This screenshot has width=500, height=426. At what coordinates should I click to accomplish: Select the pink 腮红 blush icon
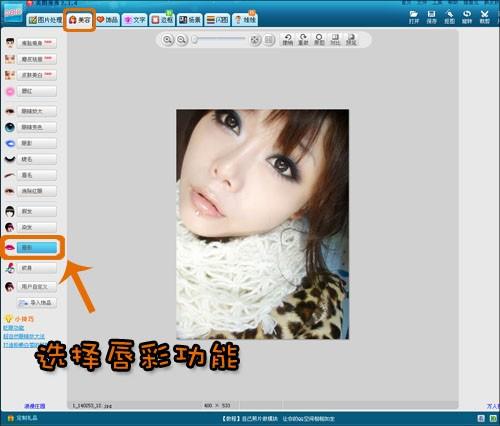click(10, 91)
